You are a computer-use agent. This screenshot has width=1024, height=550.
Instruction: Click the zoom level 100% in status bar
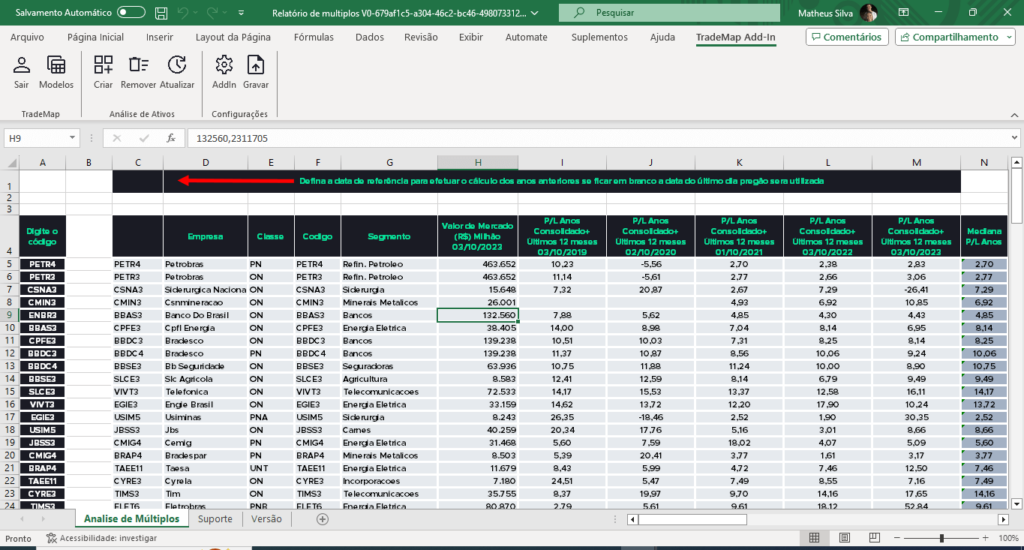(x=1008, y=538)
